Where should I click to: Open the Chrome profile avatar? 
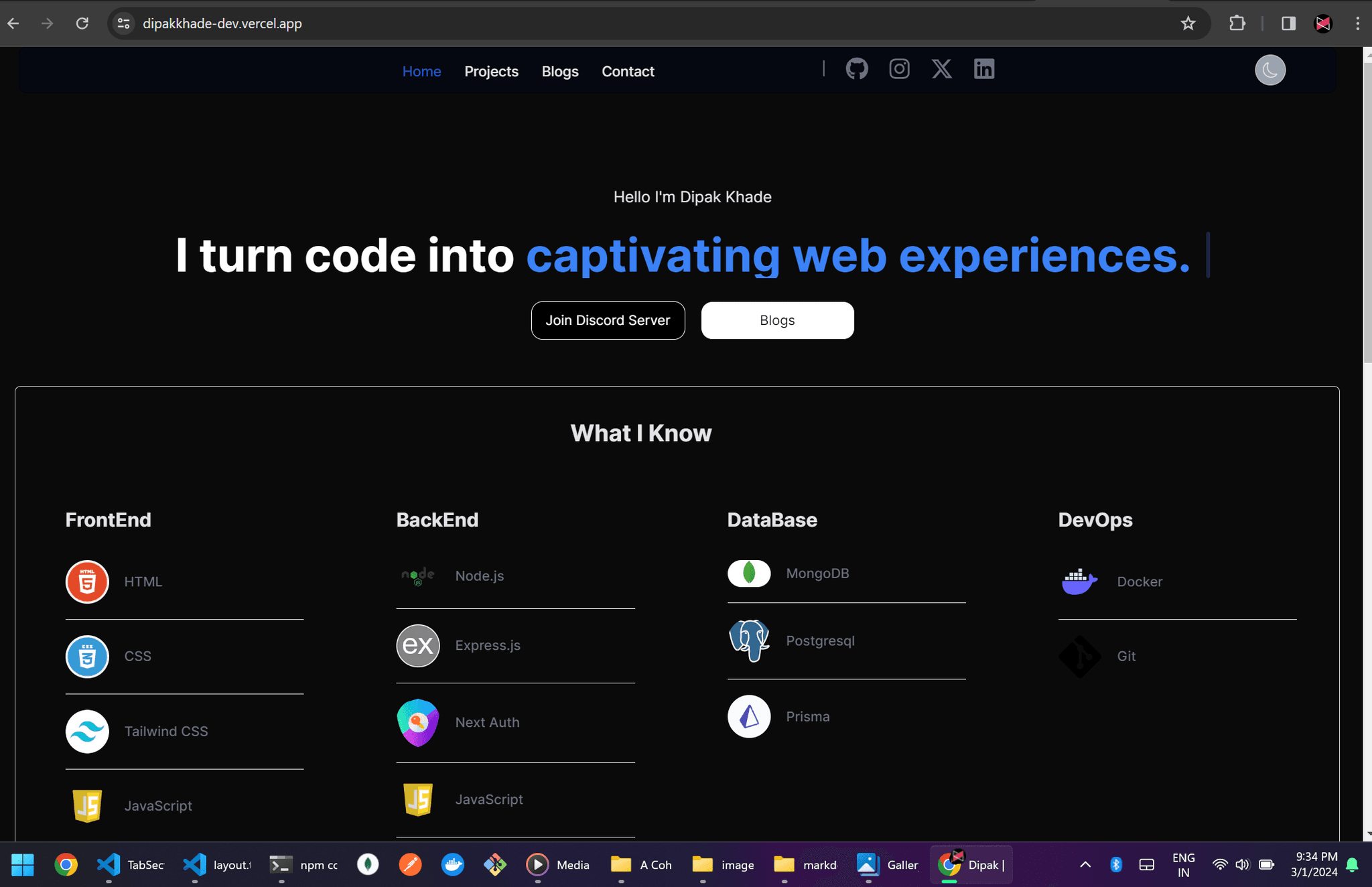1322,23
